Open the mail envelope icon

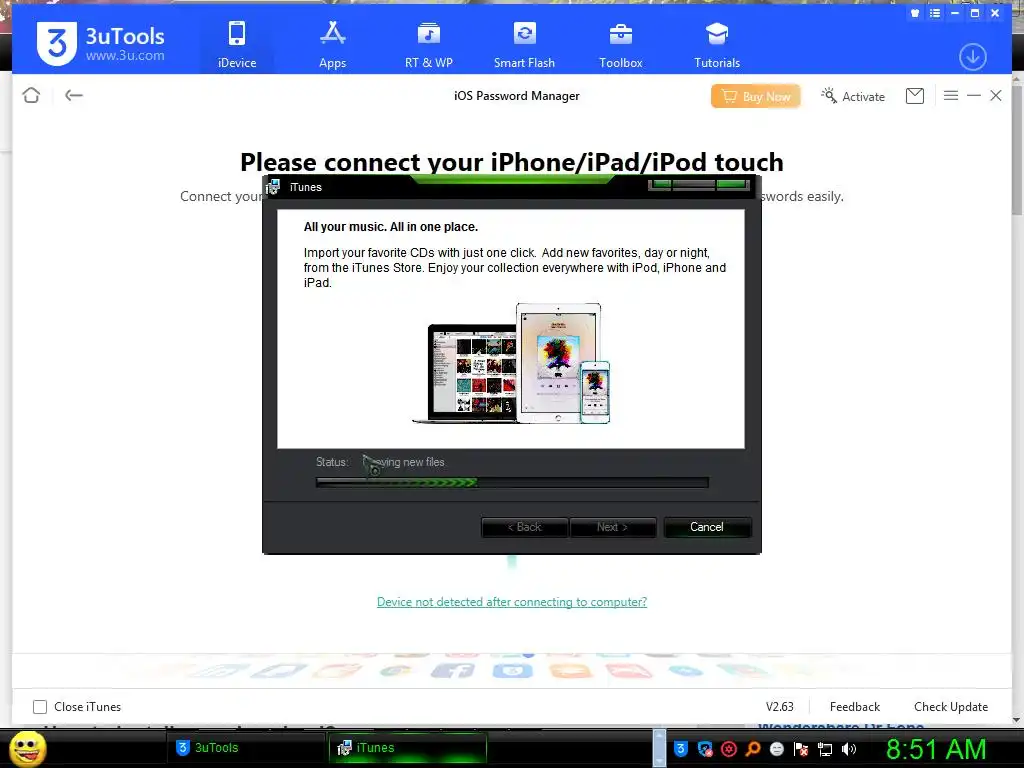pos(915,96)
